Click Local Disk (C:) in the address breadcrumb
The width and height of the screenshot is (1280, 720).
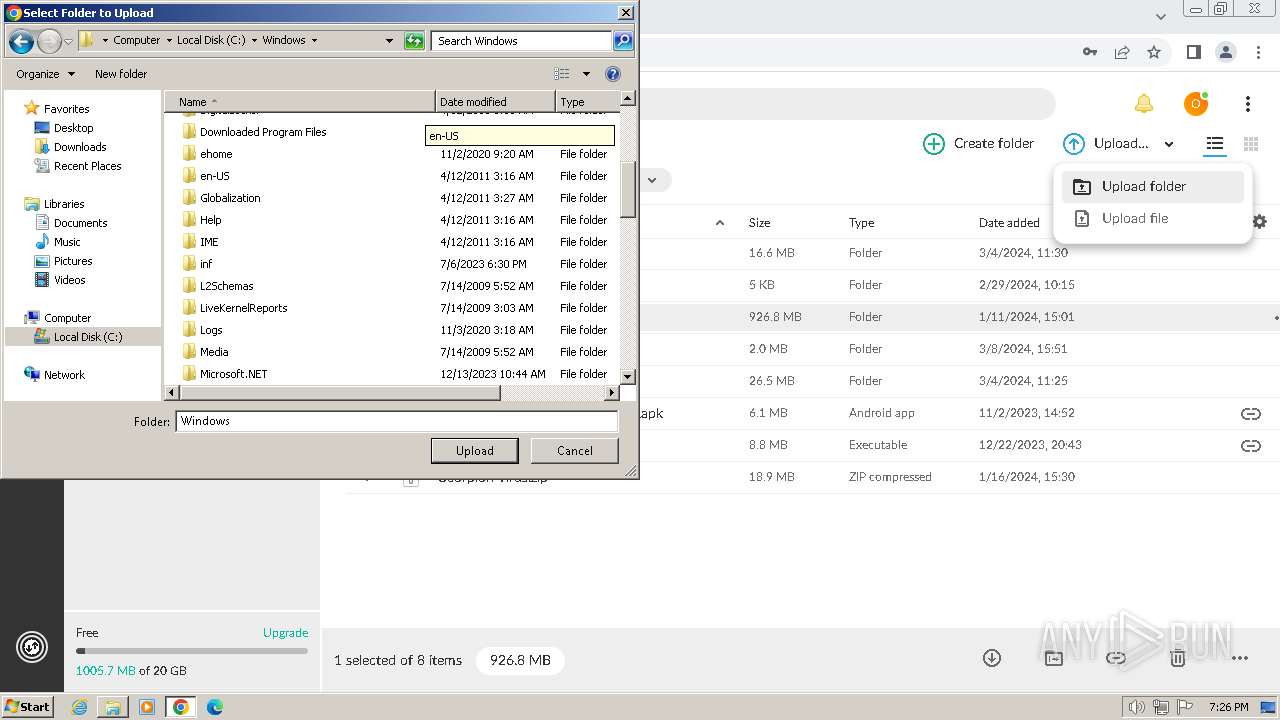211,41
